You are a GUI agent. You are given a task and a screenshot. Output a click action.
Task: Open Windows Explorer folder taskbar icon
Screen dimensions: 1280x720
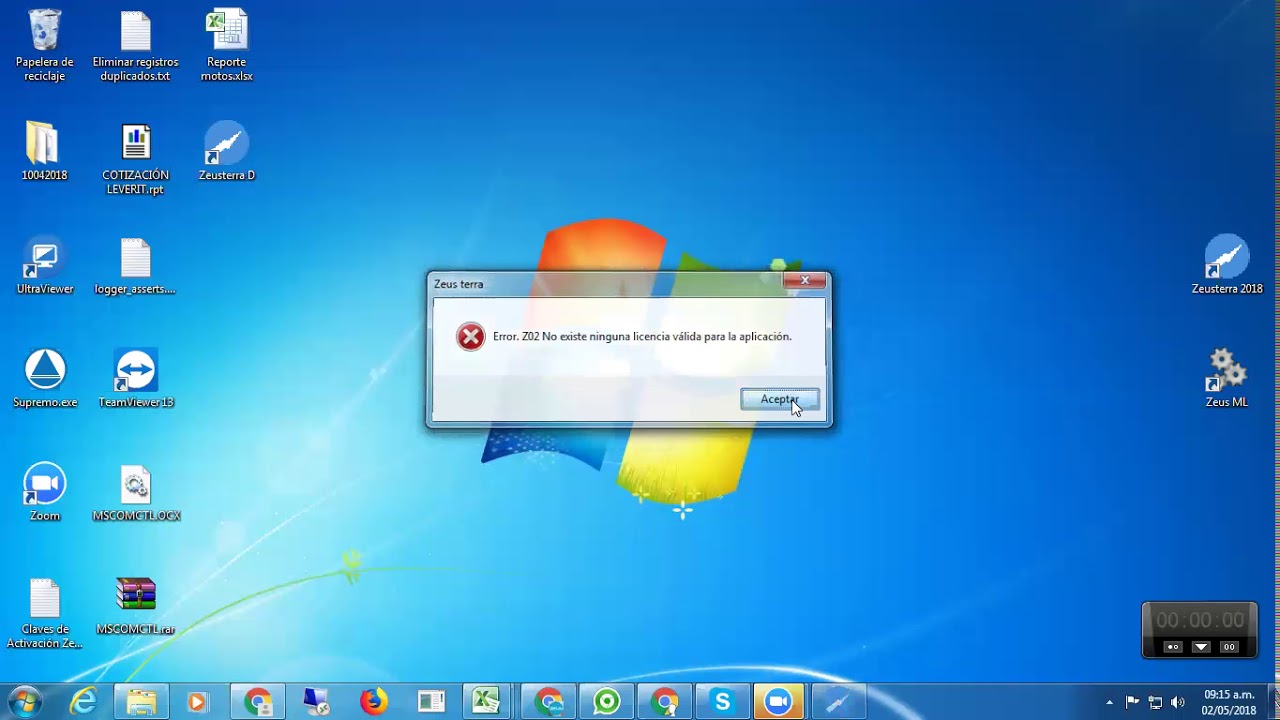[x=141, y=702]
